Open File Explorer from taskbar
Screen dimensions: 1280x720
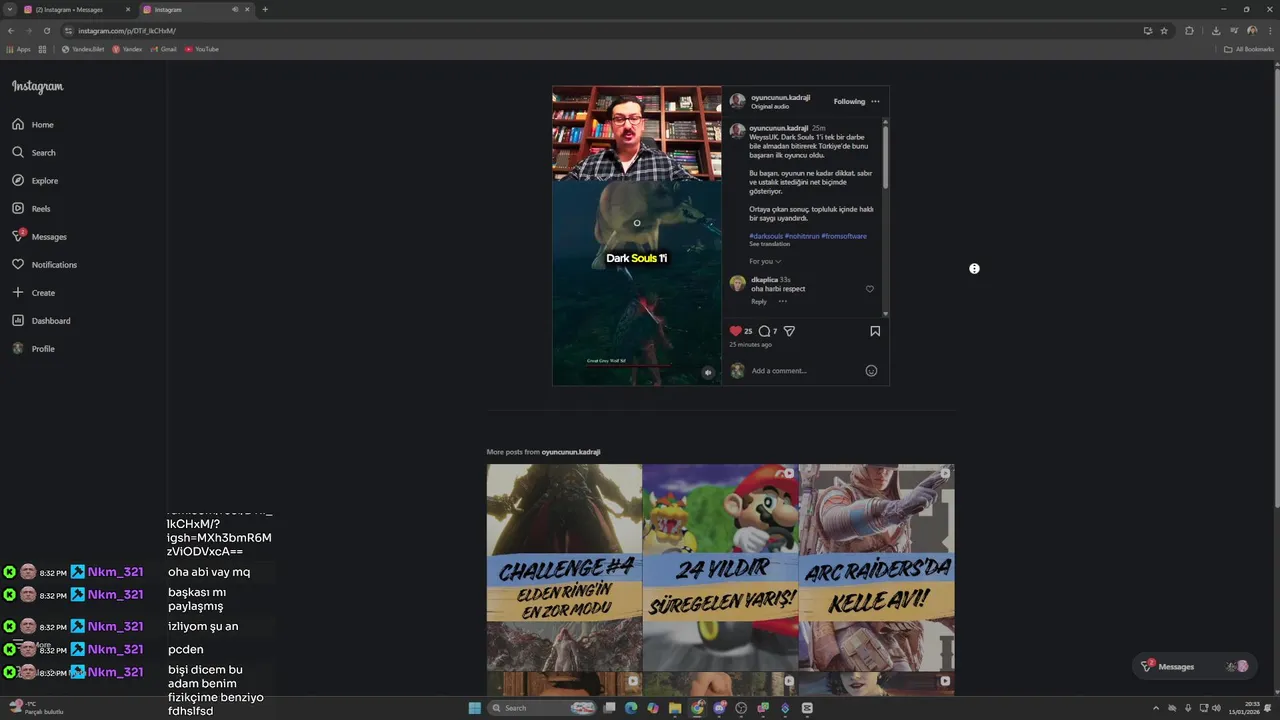[x=675, y=708]
